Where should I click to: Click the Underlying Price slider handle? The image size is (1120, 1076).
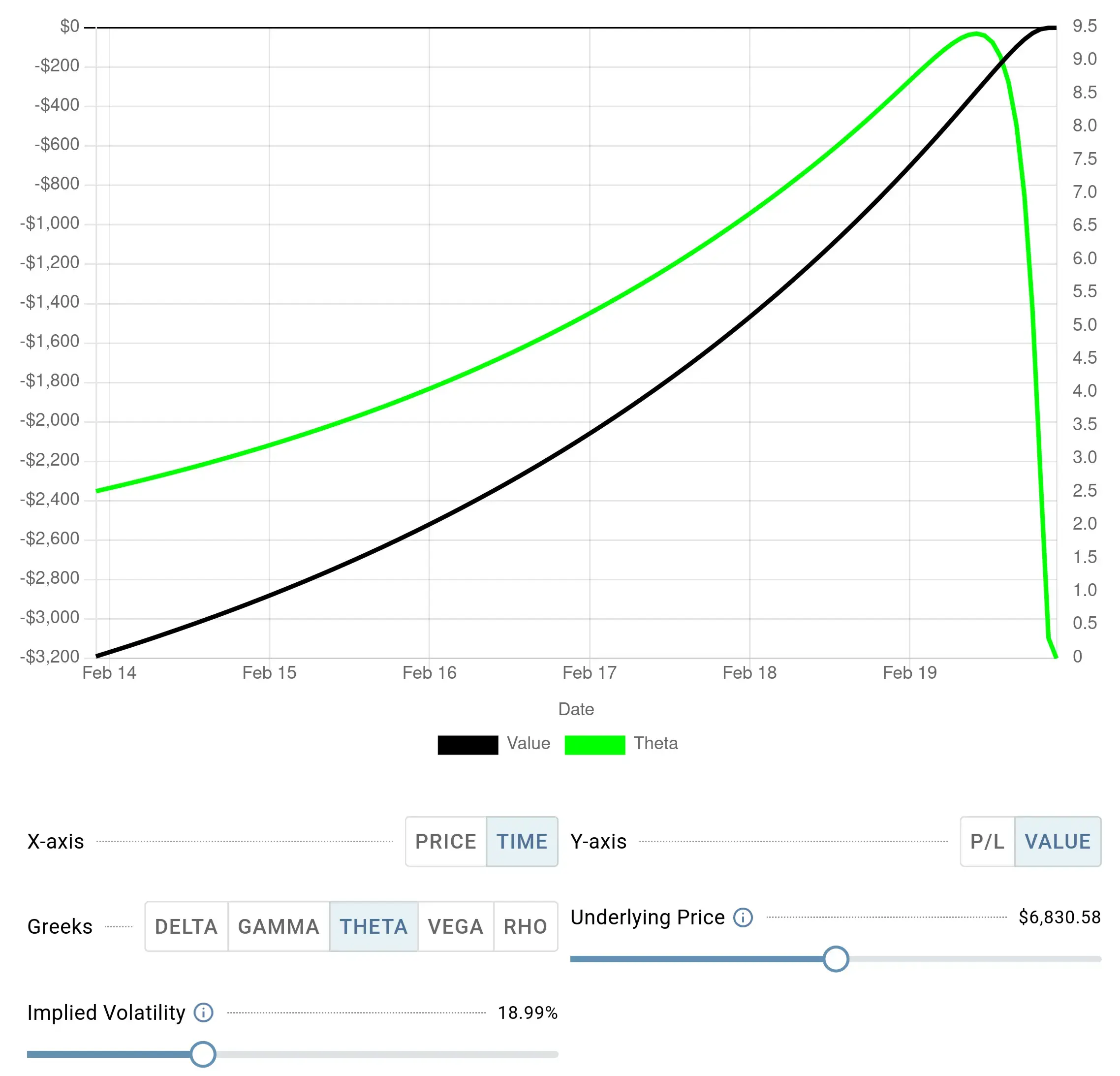tap(836, 958)
